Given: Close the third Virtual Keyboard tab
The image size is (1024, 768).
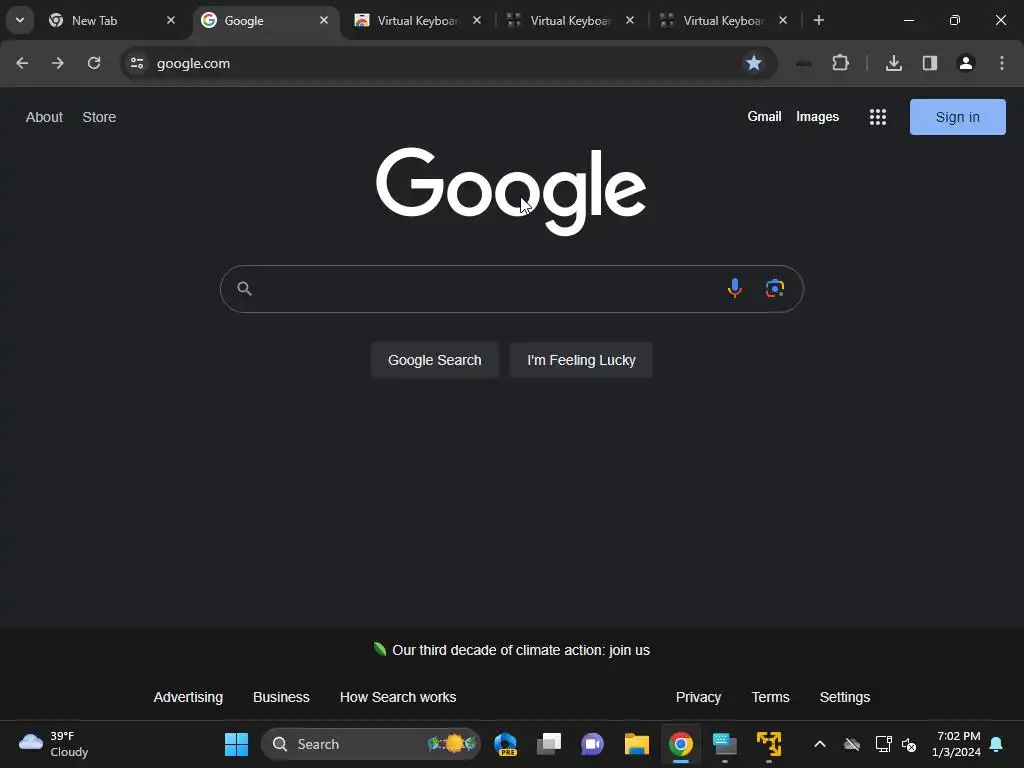Looking at the screenshot, I should pos(782,20).
